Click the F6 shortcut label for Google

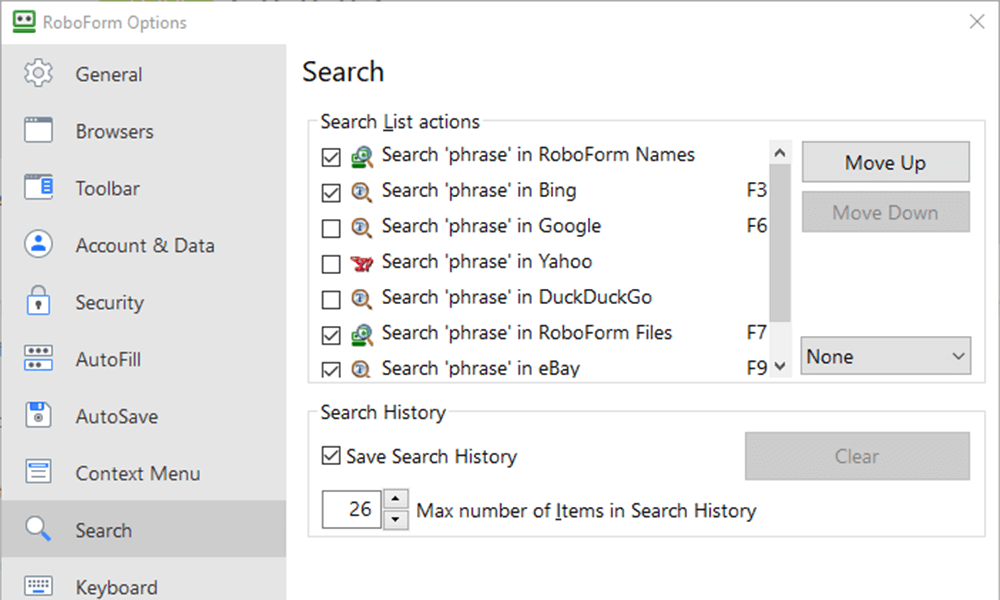tap(756, 226)
